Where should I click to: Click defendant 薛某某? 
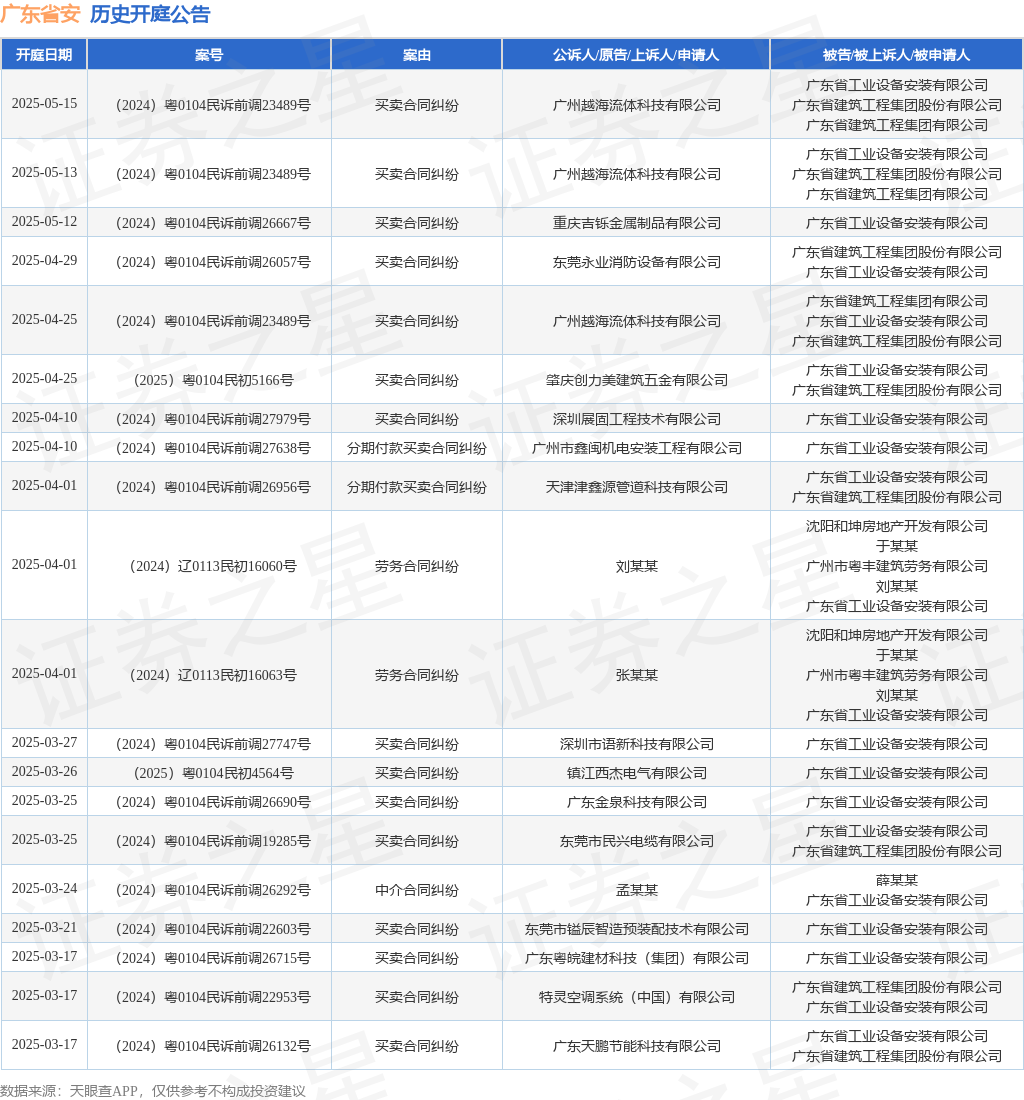(x=896, y=880)
